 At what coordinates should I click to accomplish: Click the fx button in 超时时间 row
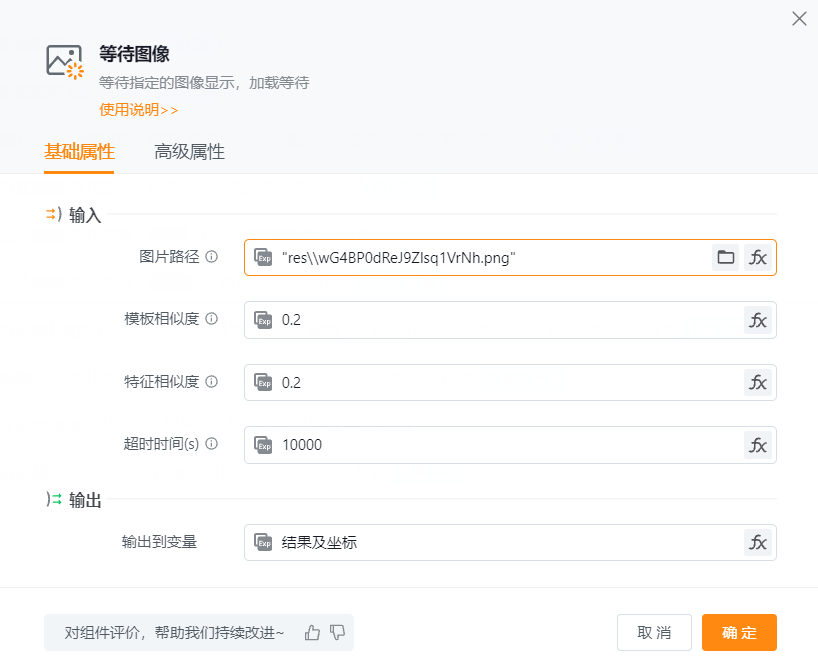pos(758,445)
